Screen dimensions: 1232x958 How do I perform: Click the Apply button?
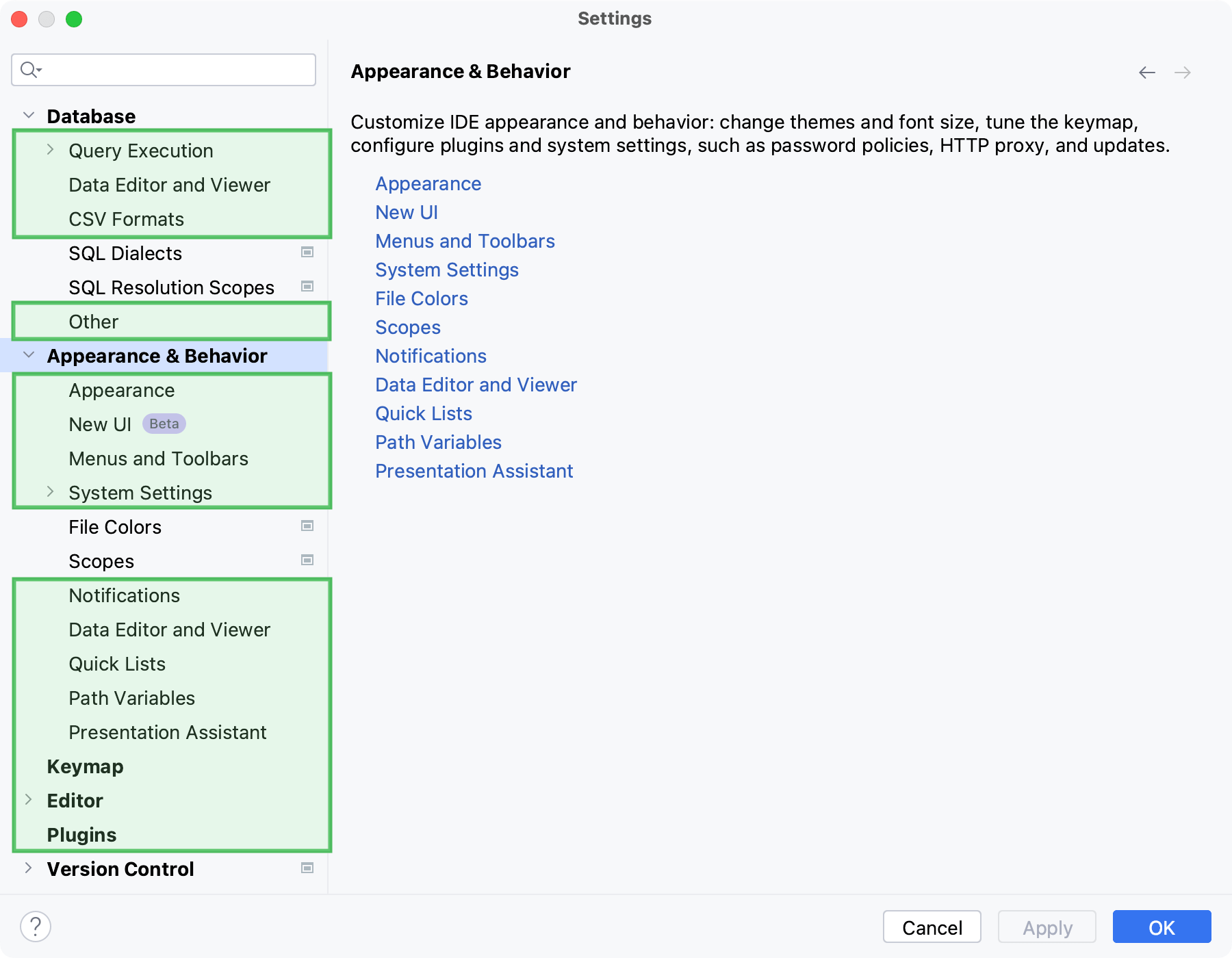[1047, 927]
